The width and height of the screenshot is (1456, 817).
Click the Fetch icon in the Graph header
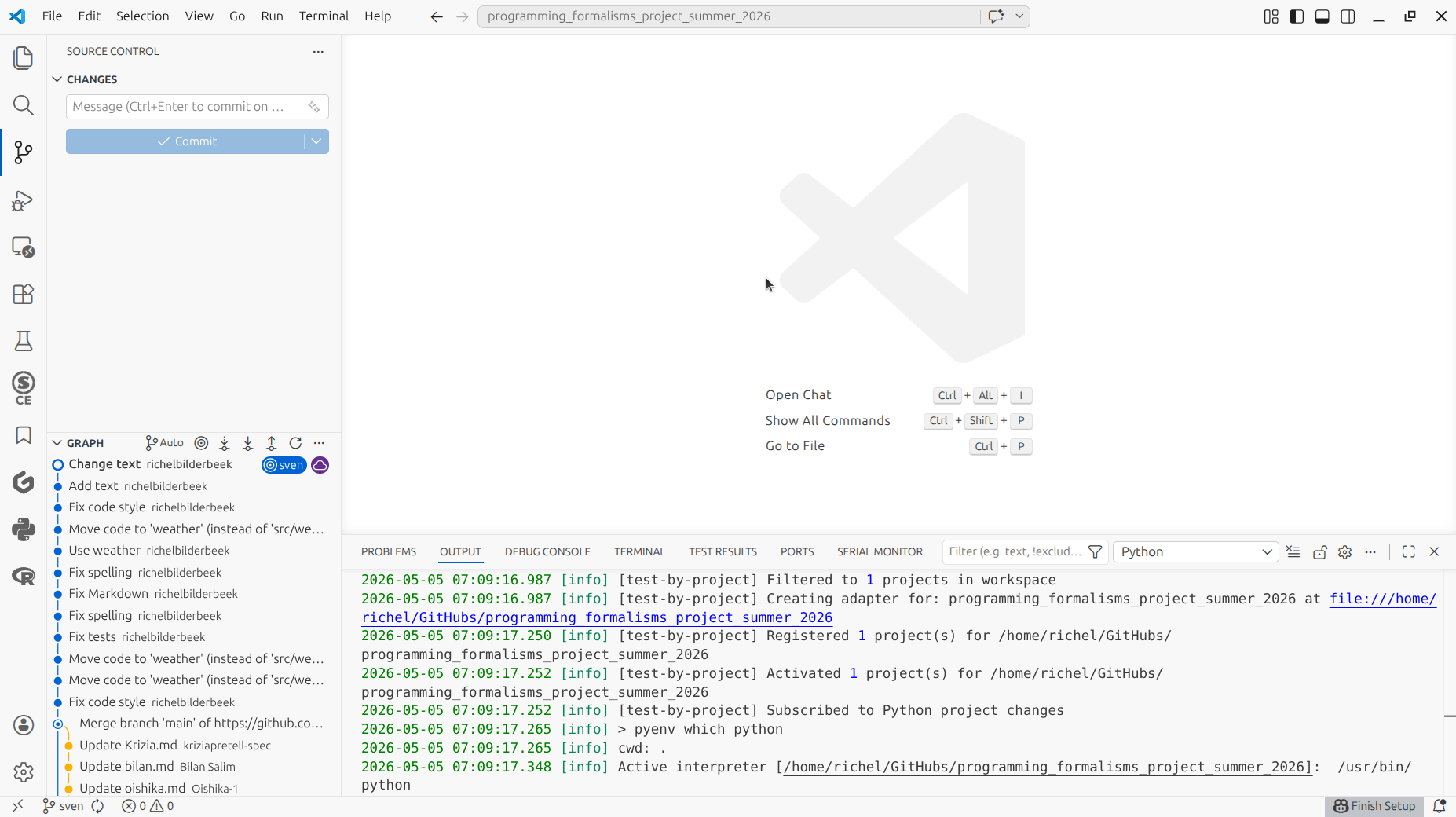(x=225, y=443)
